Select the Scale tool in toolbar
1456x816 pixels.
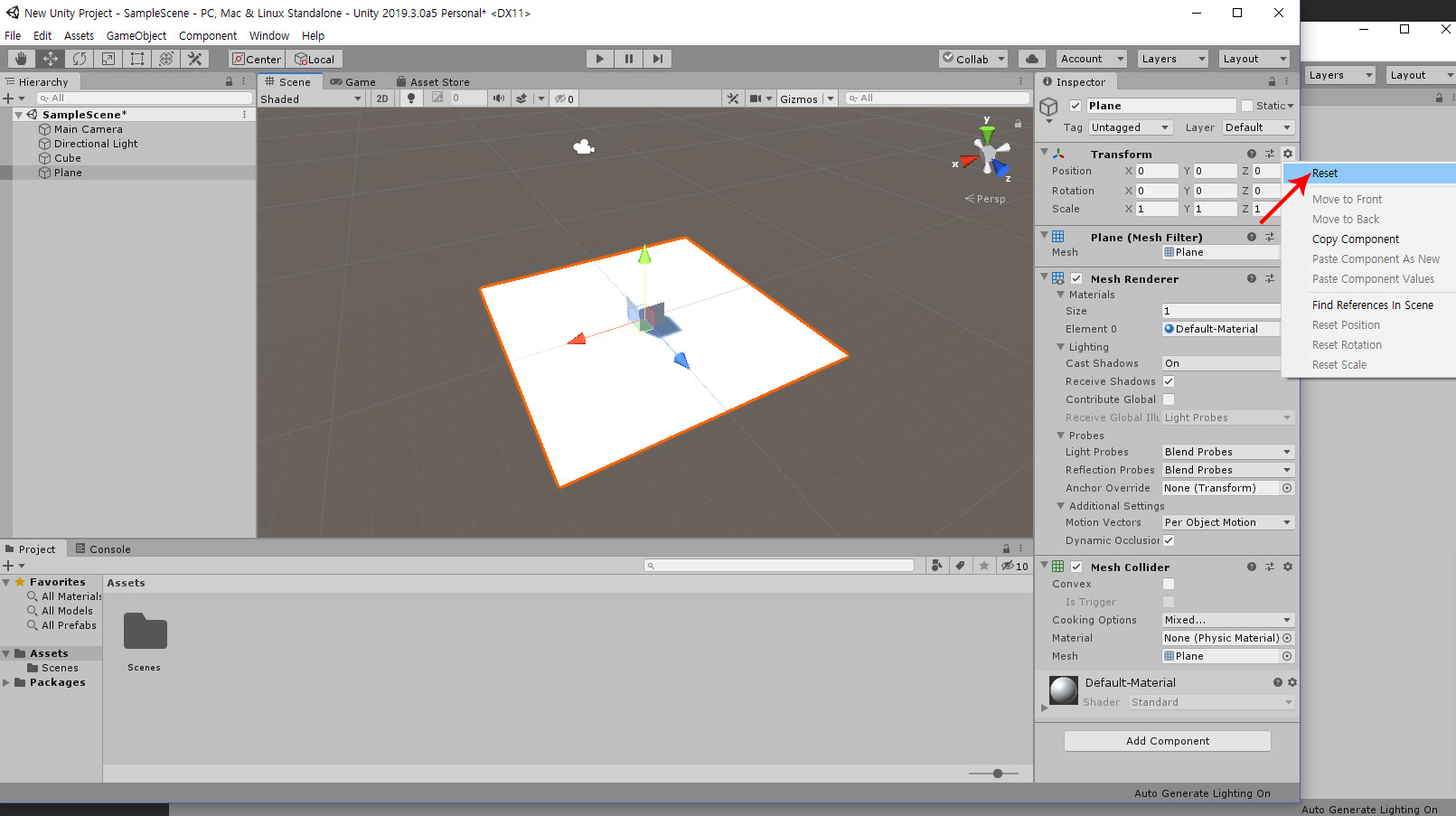point(108,59)
